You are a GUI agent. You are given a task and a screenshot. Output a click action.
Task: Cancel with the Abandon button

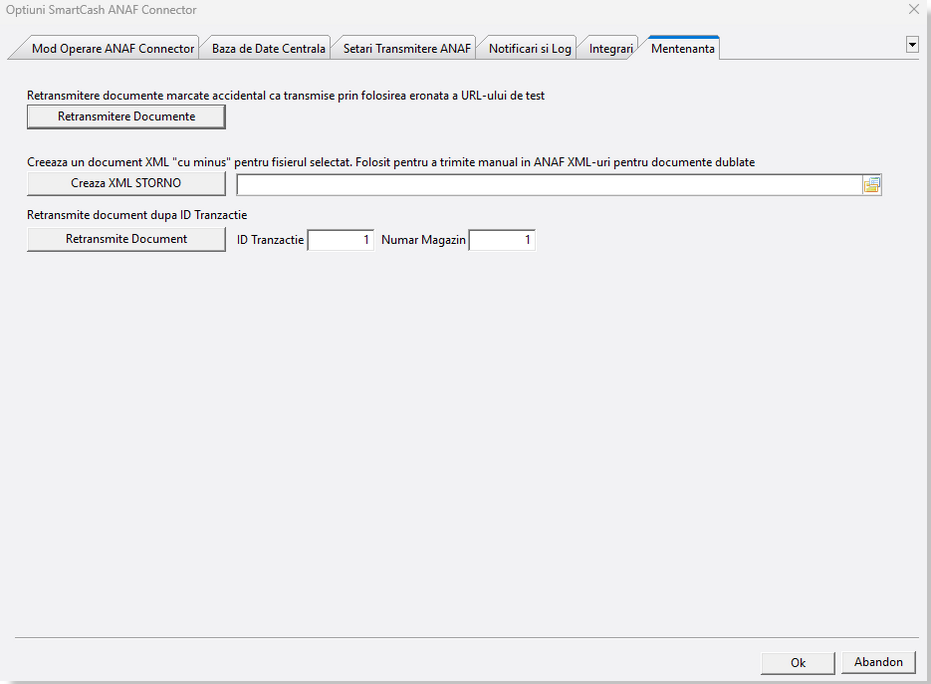[x=878, y=662]
